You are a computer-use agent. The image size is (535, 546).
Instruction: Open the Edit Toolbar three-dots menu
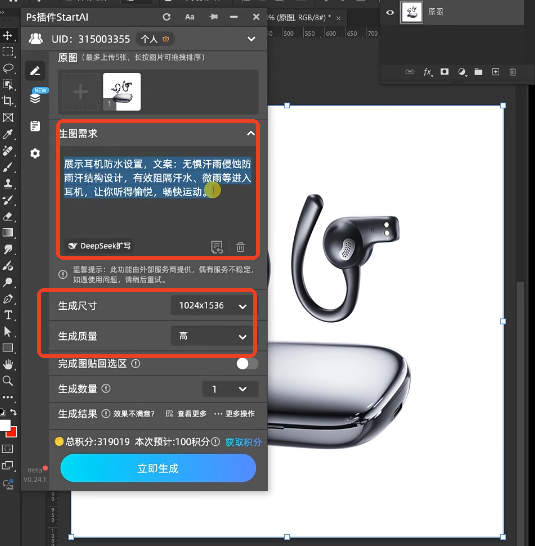[x=8, y=397]
